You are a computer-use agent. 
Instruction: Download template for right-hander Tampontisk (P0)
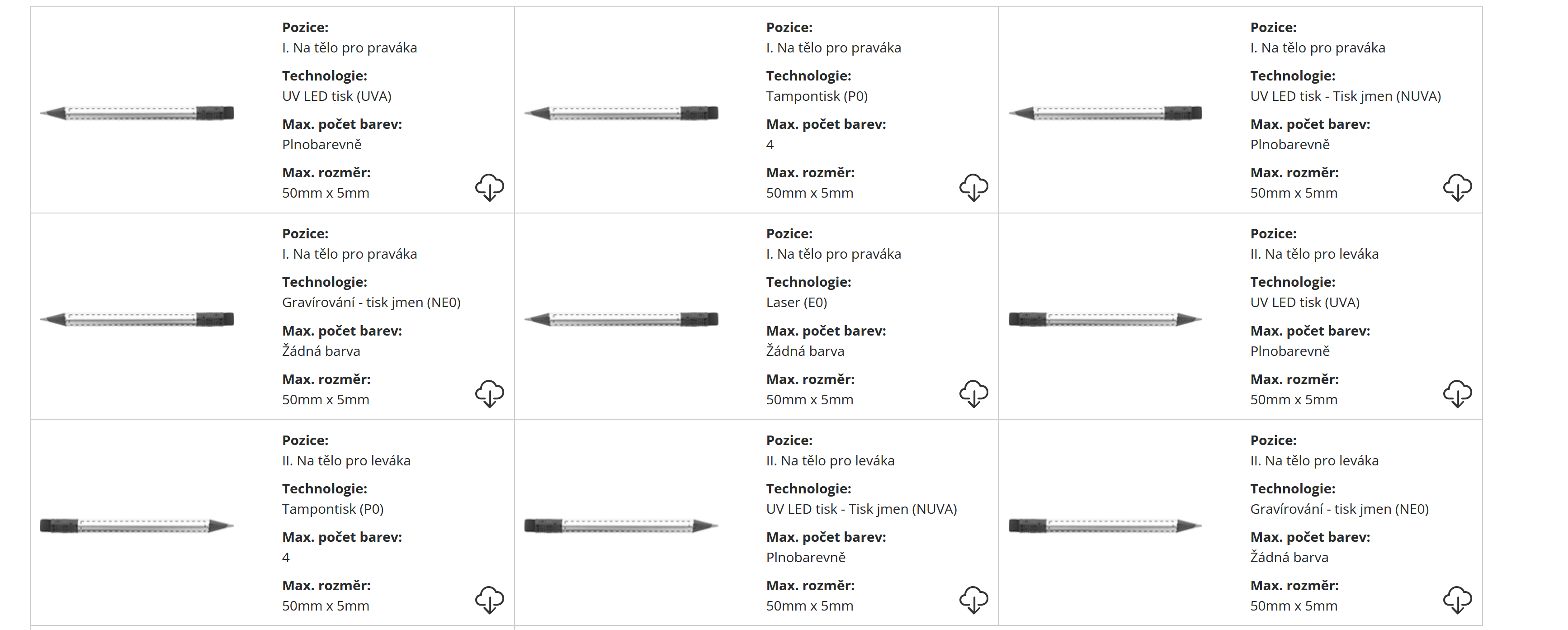pyautogui.click(x=973, y=187)
